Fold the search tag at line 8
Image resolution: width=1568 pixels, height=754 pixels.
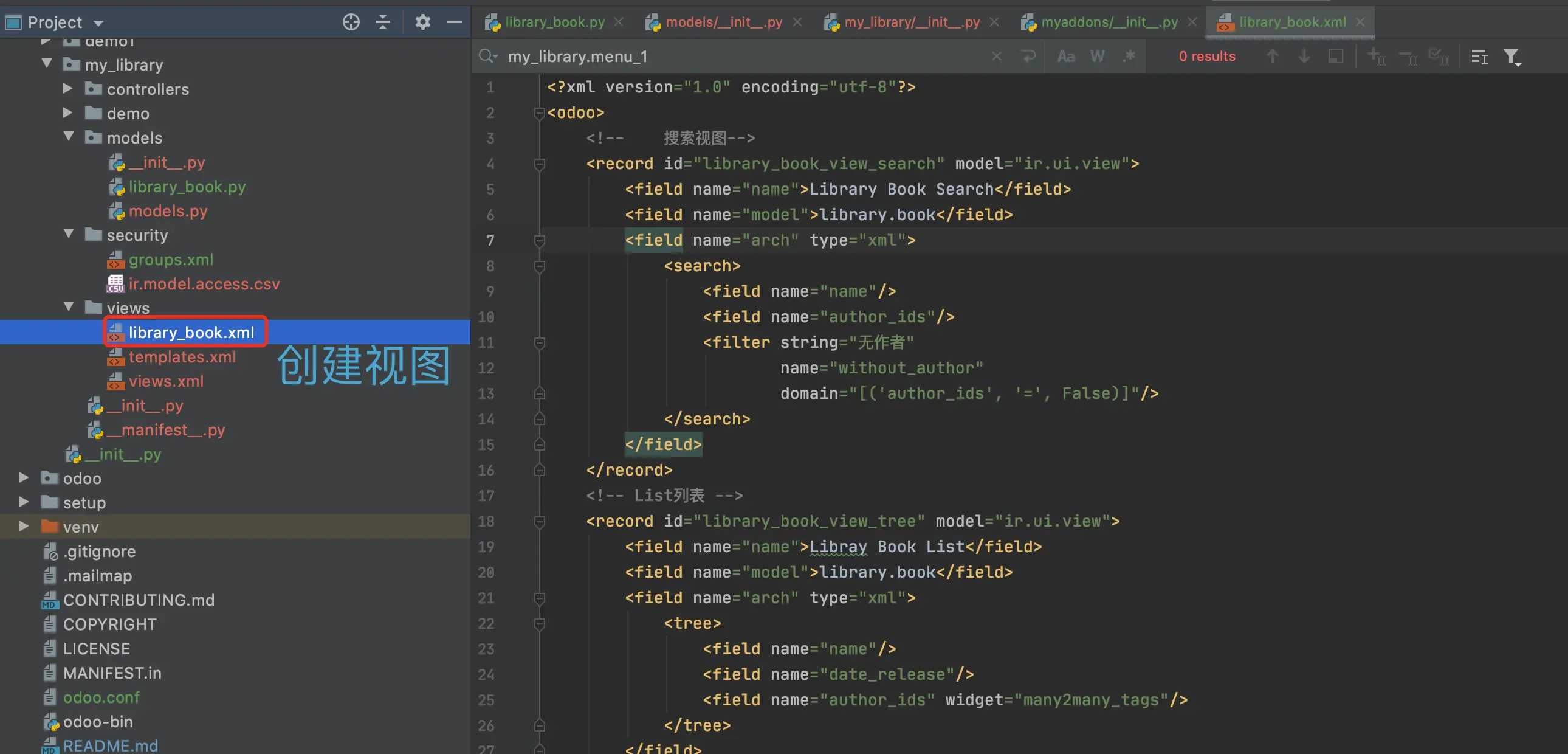538,266
